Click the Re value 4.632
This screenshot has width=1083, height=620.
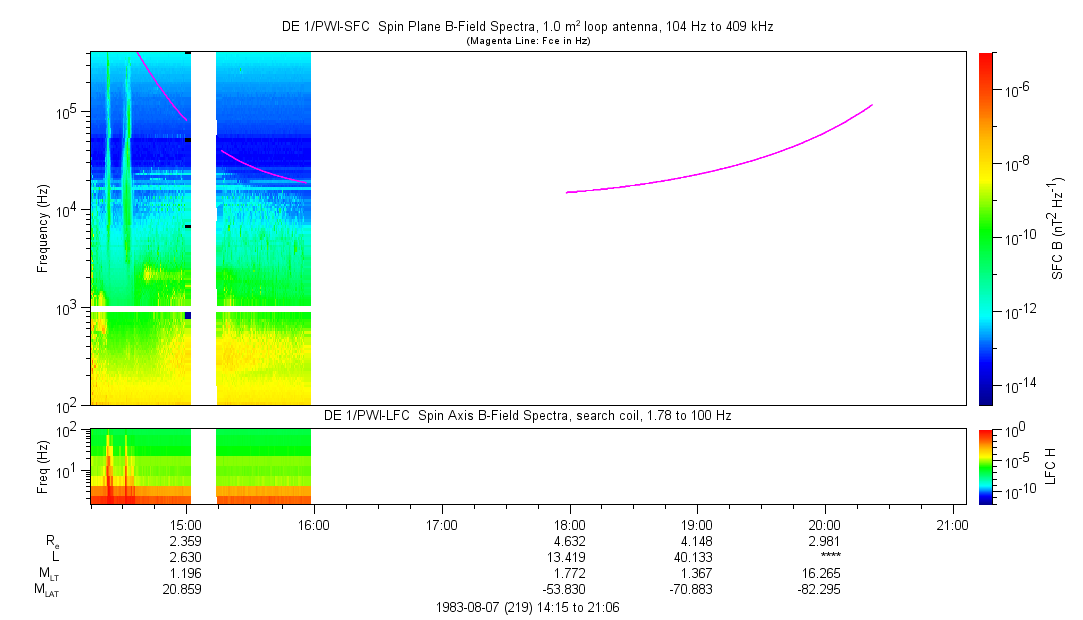click(569, 541)
